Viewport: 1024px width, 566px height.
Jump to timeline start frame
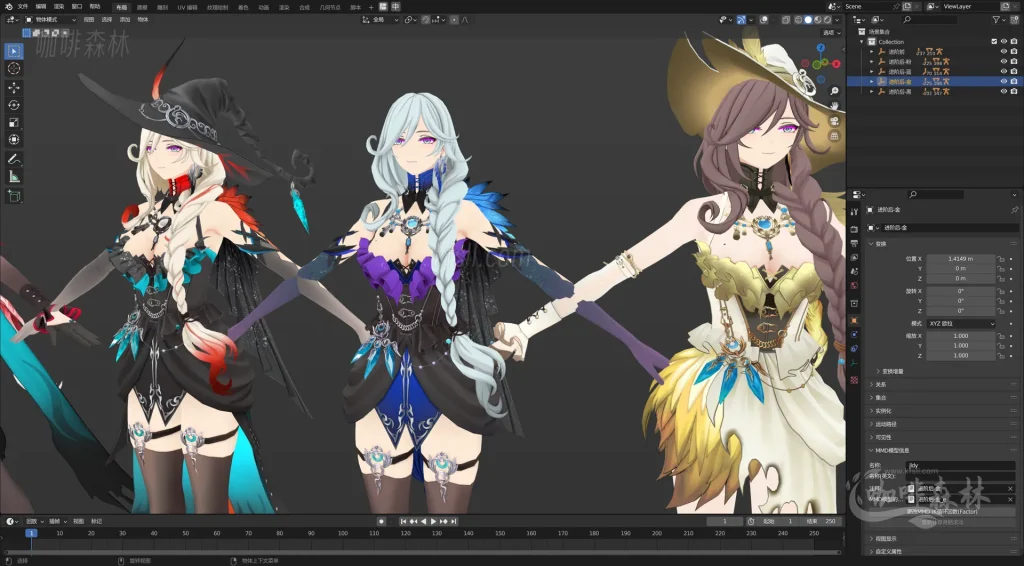(404, 521)
